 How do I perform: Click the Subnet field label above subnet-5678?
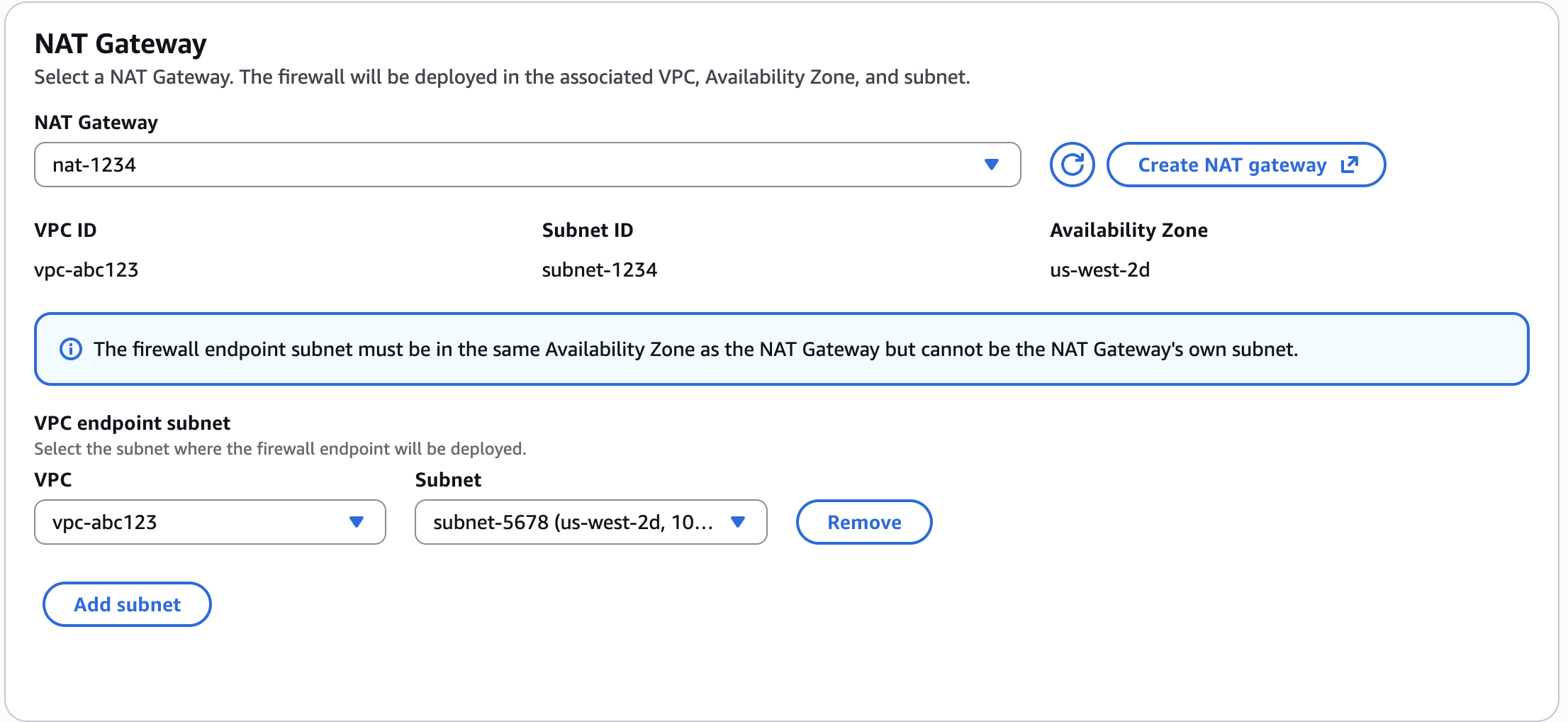click(x=448, y=479)
